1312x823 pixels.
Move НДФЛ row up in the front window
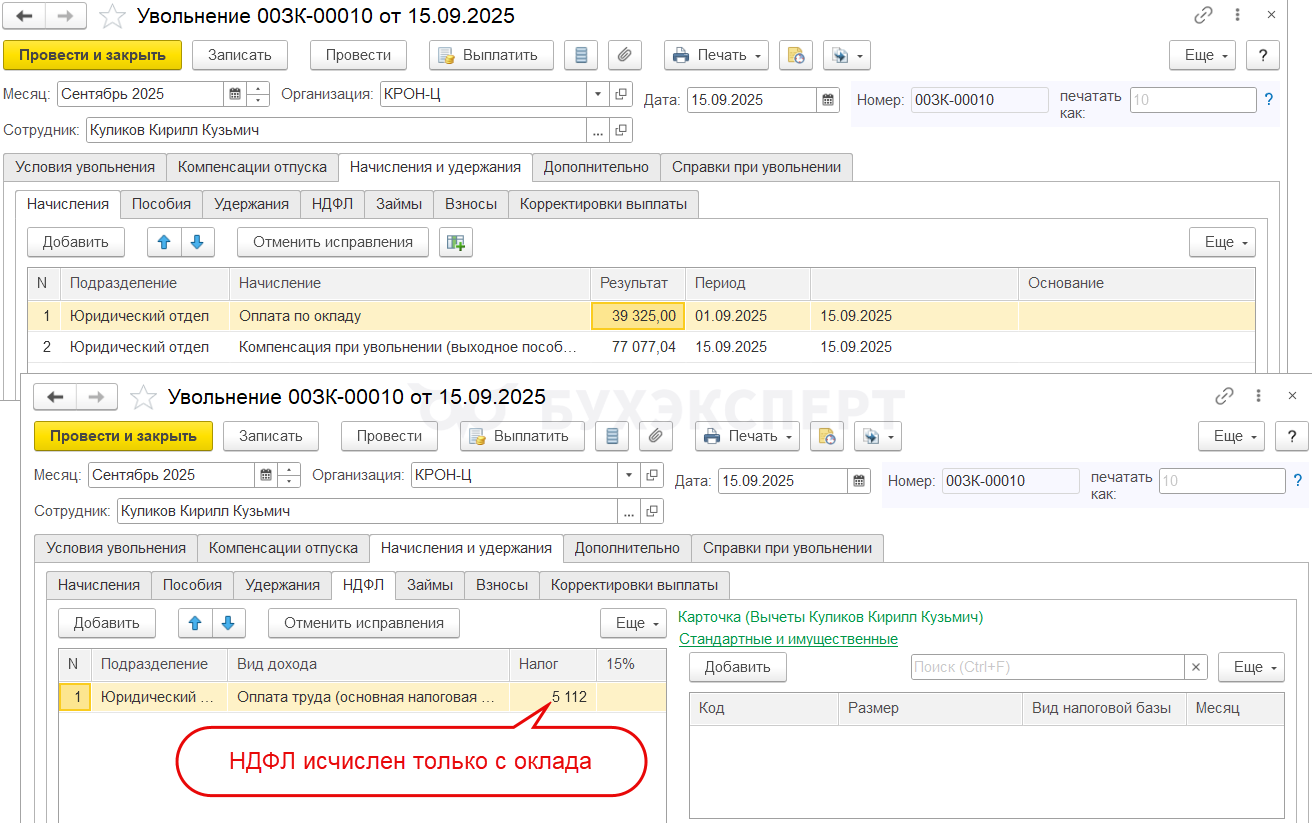click(195, 623)
